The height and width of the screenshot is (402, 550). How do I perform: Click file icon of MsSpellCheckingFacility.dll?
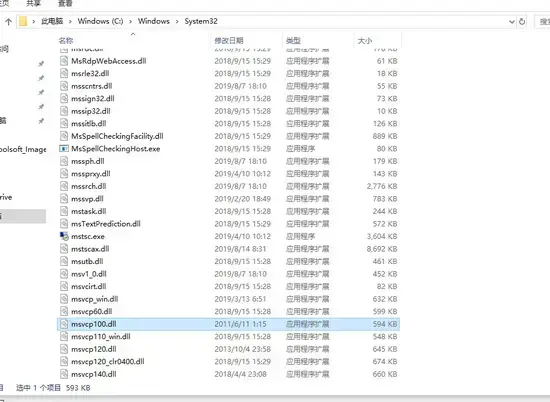64,136
